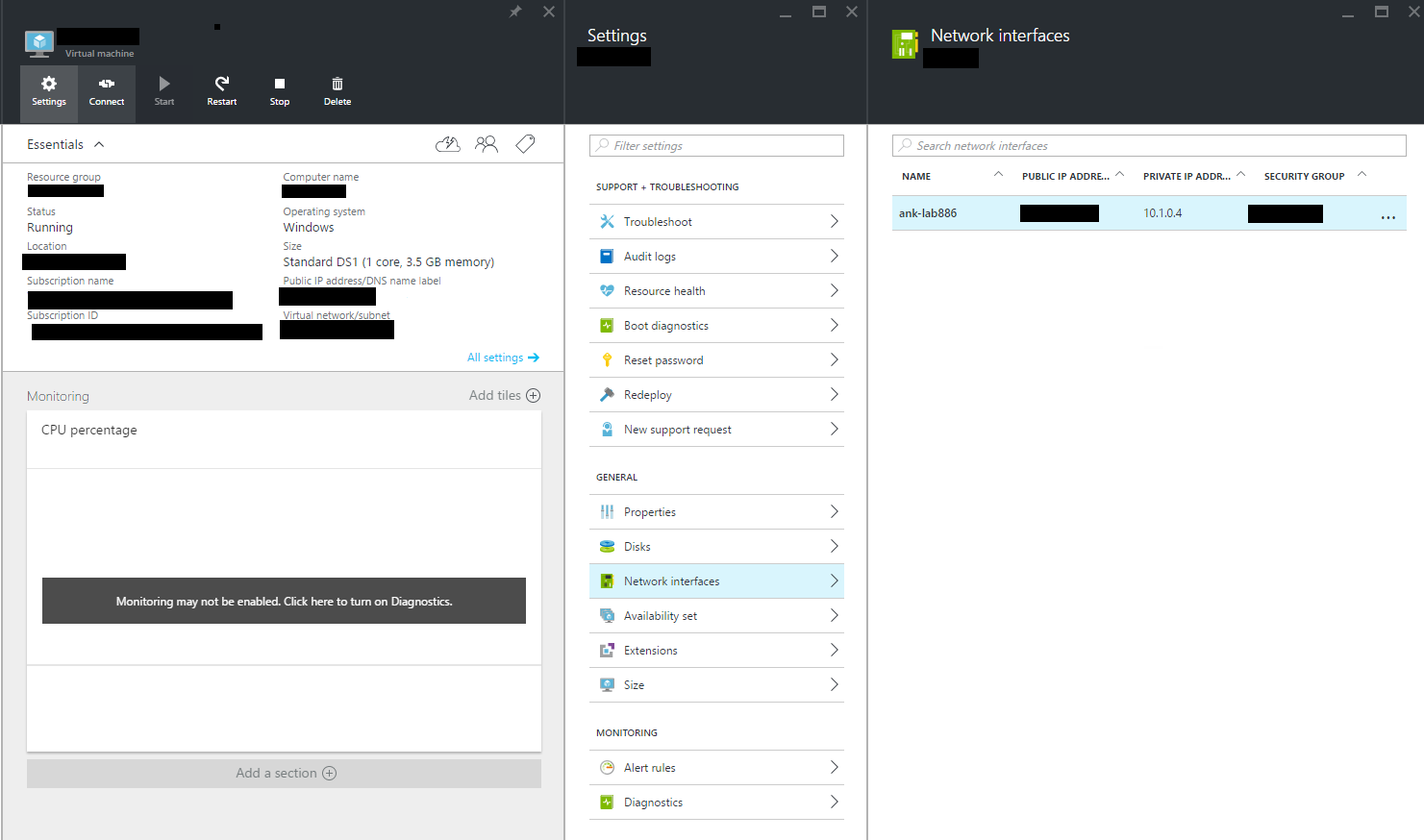This screenshot has height=840, width=1424.
Task: Select Network interfaces in Settings list
Action: 716,581
